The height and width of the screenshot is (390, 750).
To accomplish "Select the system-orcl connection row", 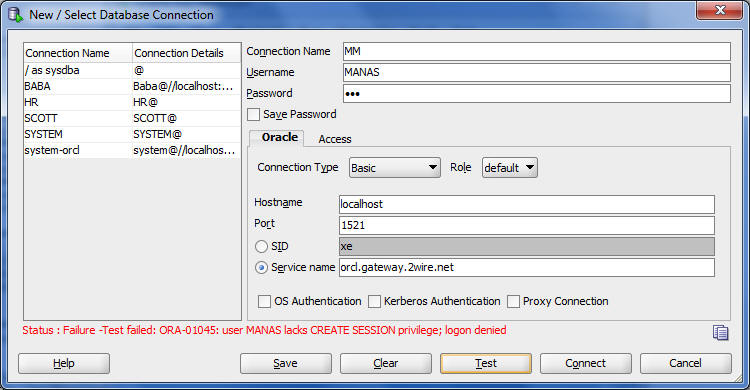I will (x=132, y=150).
